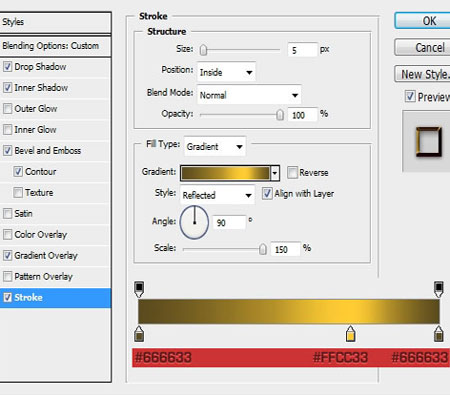This screenshot has width=450, height=395.
Task: Enable the Outer Glow checkbox
Action: coord(7,109)
